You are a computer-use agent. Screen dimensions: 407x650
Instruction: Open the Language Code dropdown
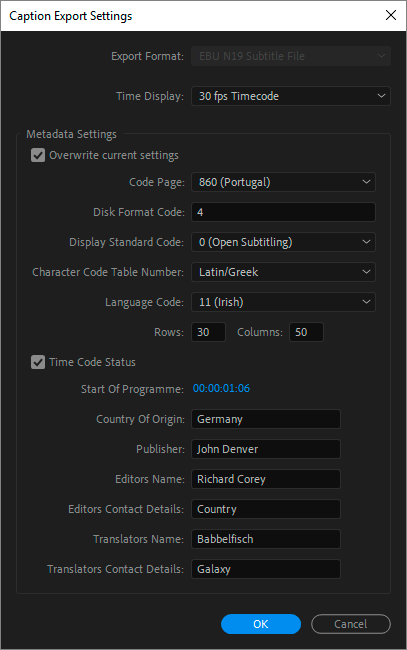coord(283,302)
